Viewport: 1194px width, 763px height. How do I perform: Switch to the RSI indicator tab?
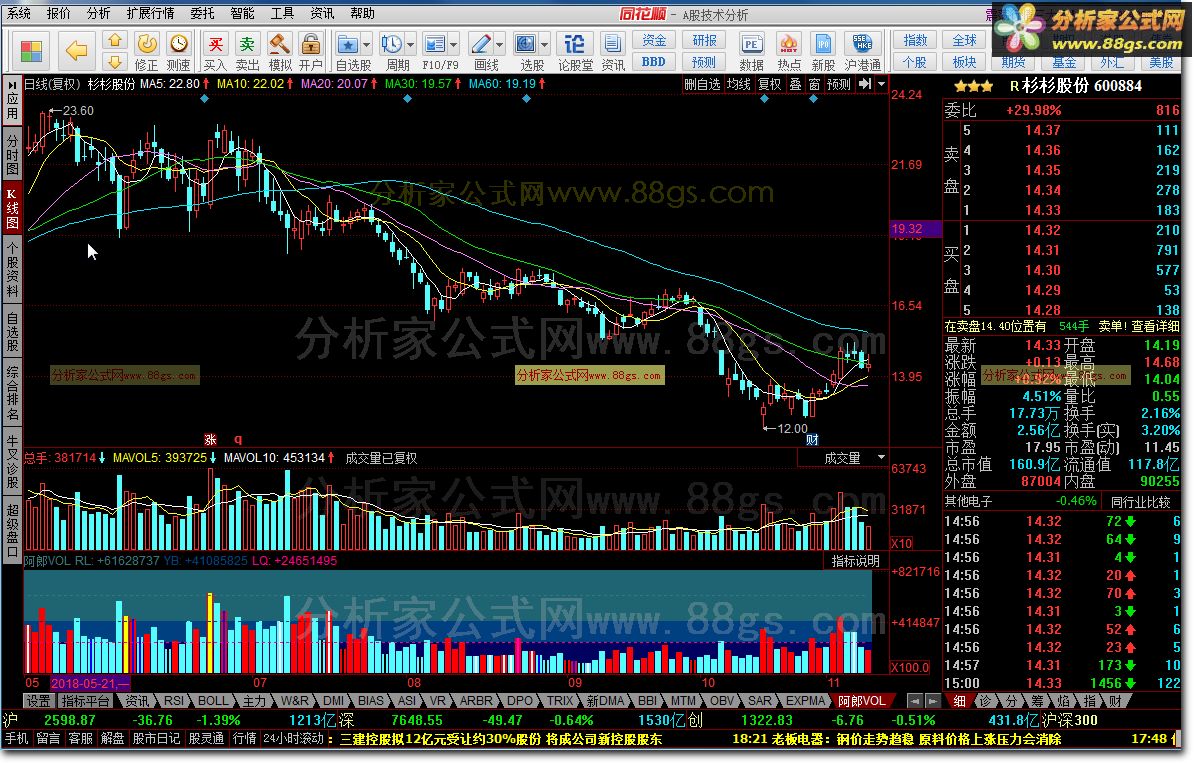[x=174, y=701]
